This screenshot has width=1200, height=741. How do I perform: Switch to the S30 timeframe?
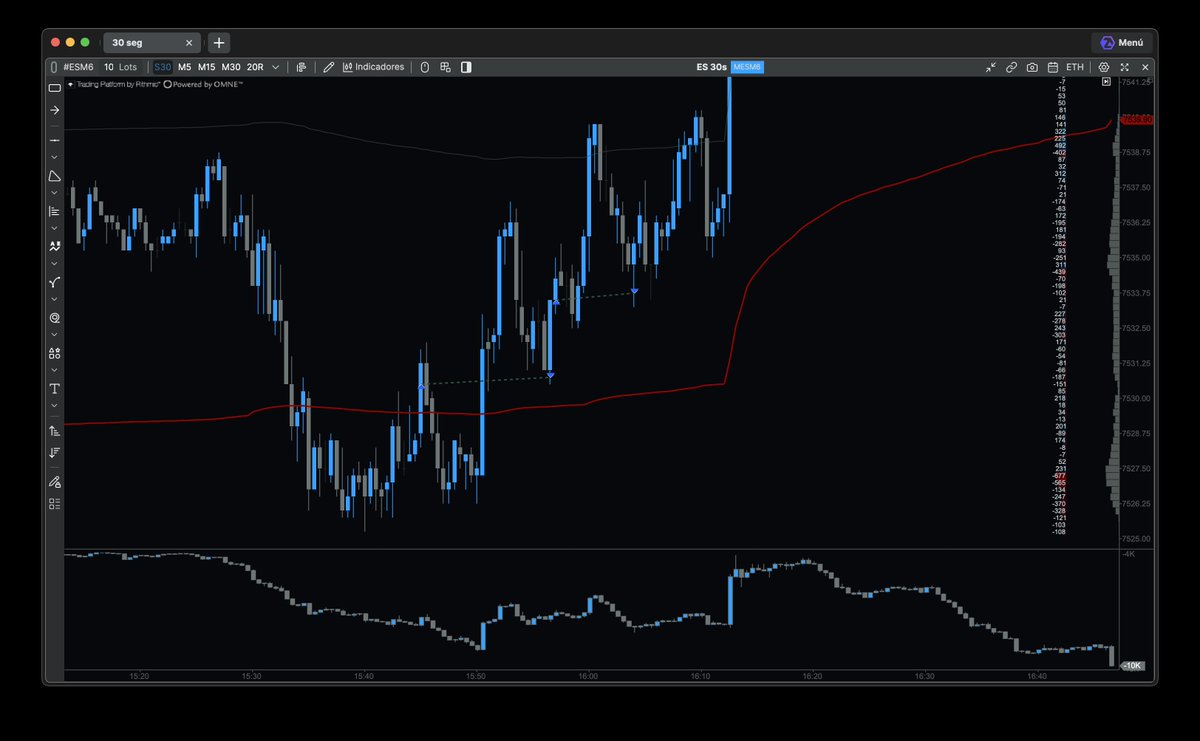coord(162,67)
